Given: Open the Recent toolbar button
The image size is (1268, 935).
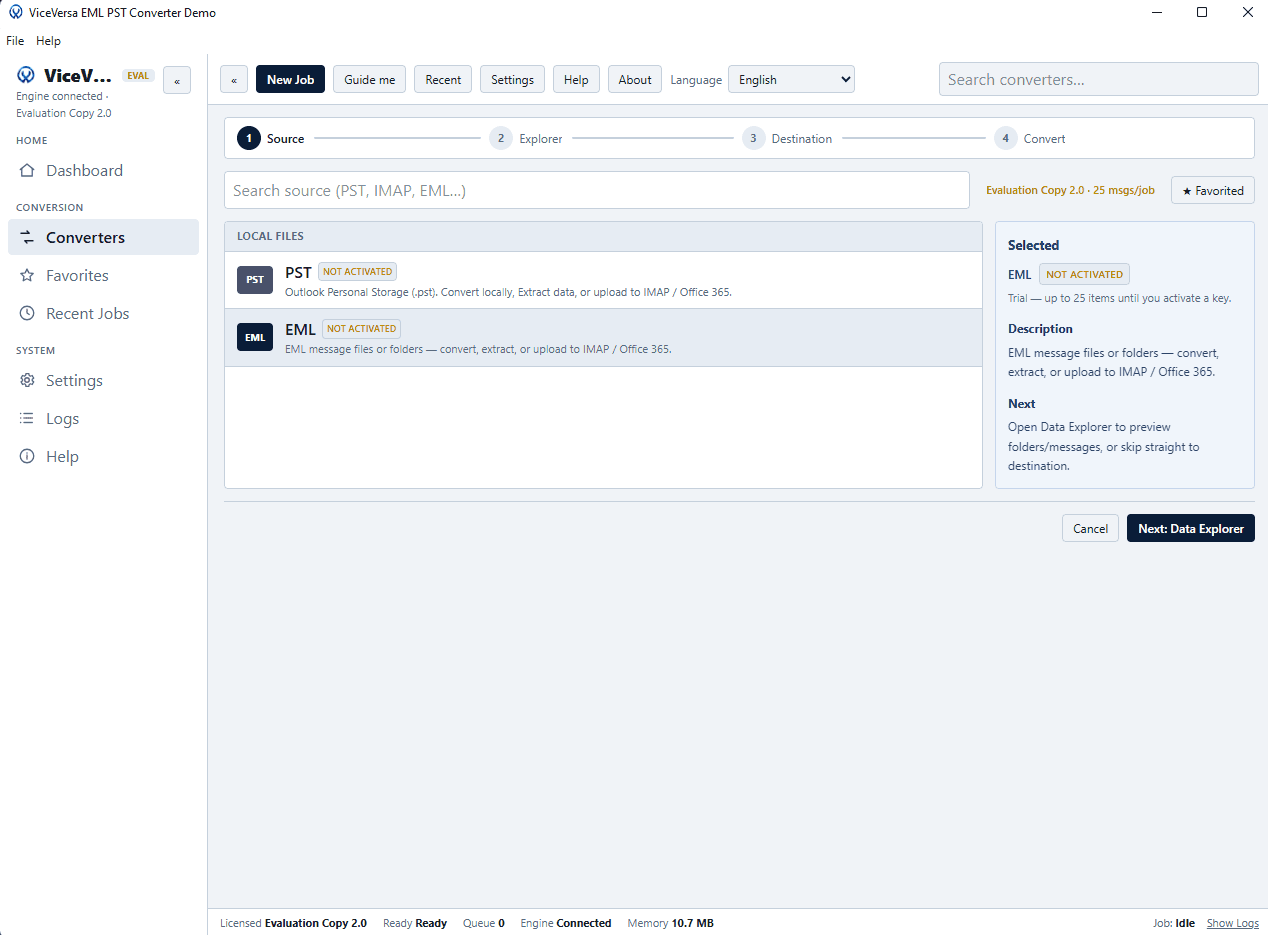Looking at the screenshot, I should (x=443, y=80).
